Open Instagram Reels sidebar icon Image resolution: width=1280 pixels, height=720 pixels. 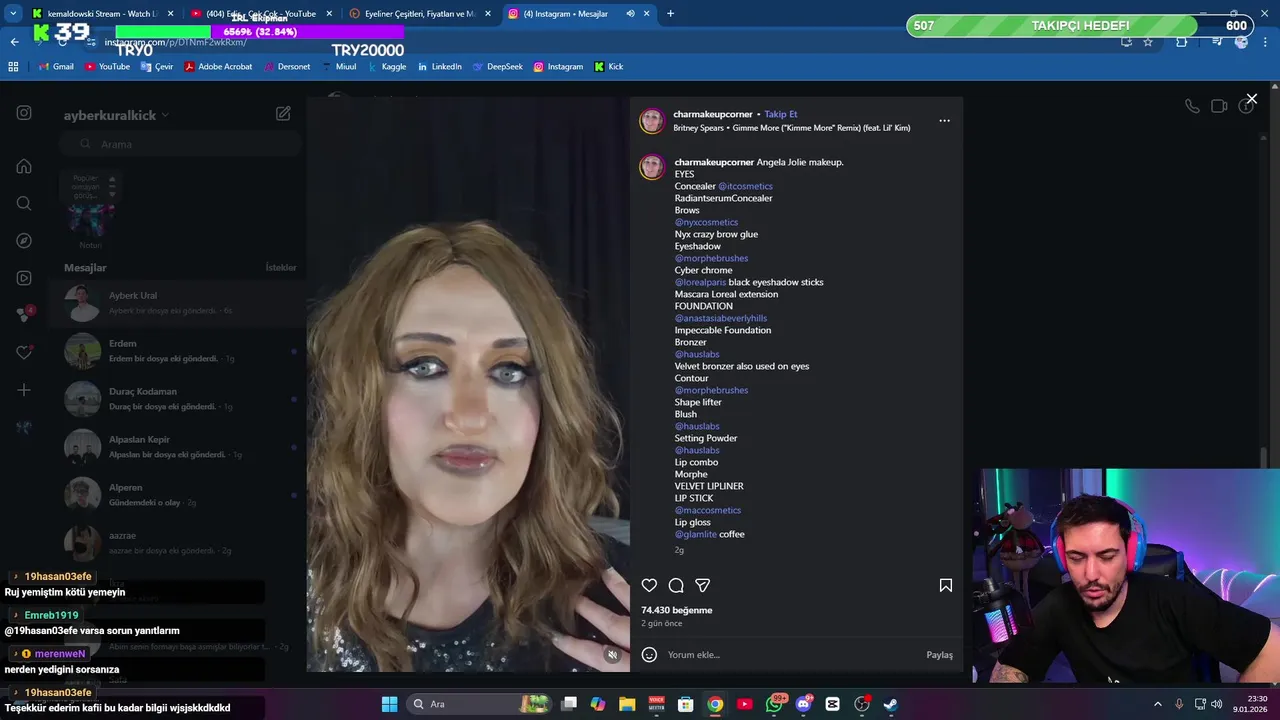pyautogui.click(x=24, y=278)
